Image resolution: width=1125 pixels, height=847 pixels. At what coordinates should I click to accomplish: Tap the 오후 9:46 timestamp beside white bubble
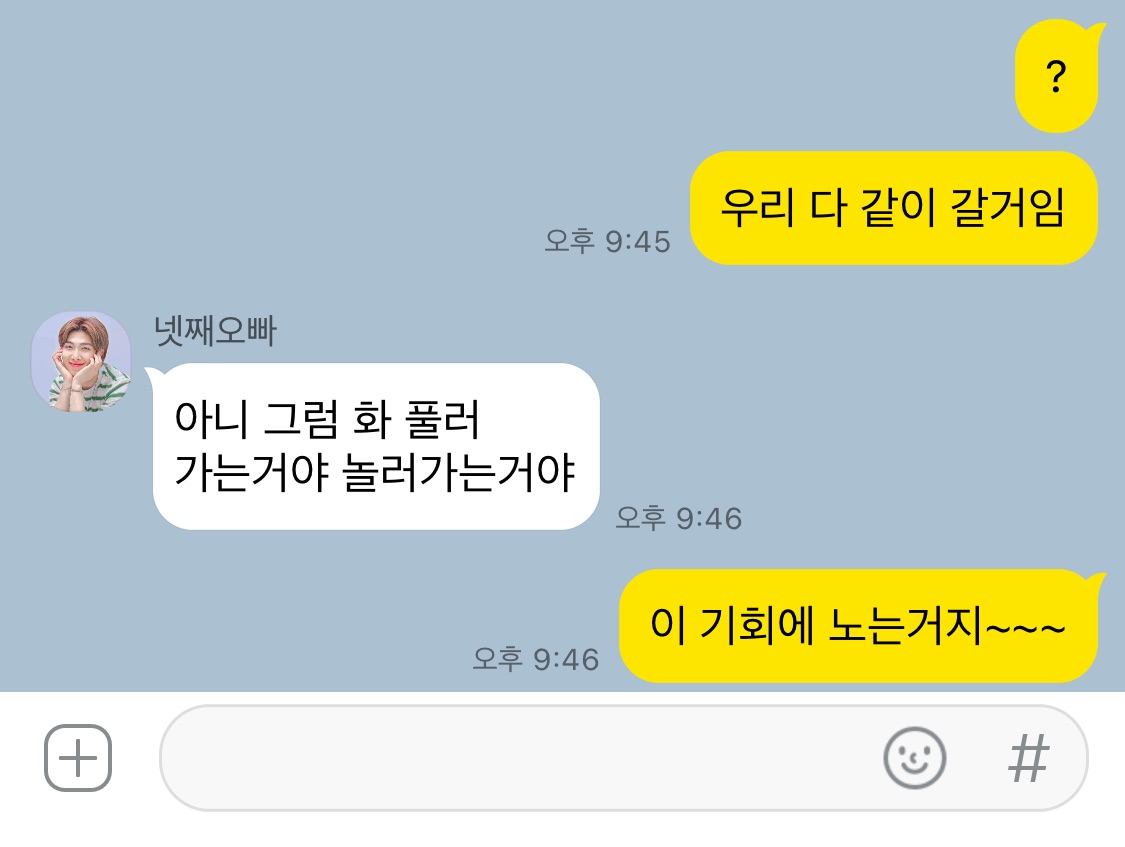(679, 519)
